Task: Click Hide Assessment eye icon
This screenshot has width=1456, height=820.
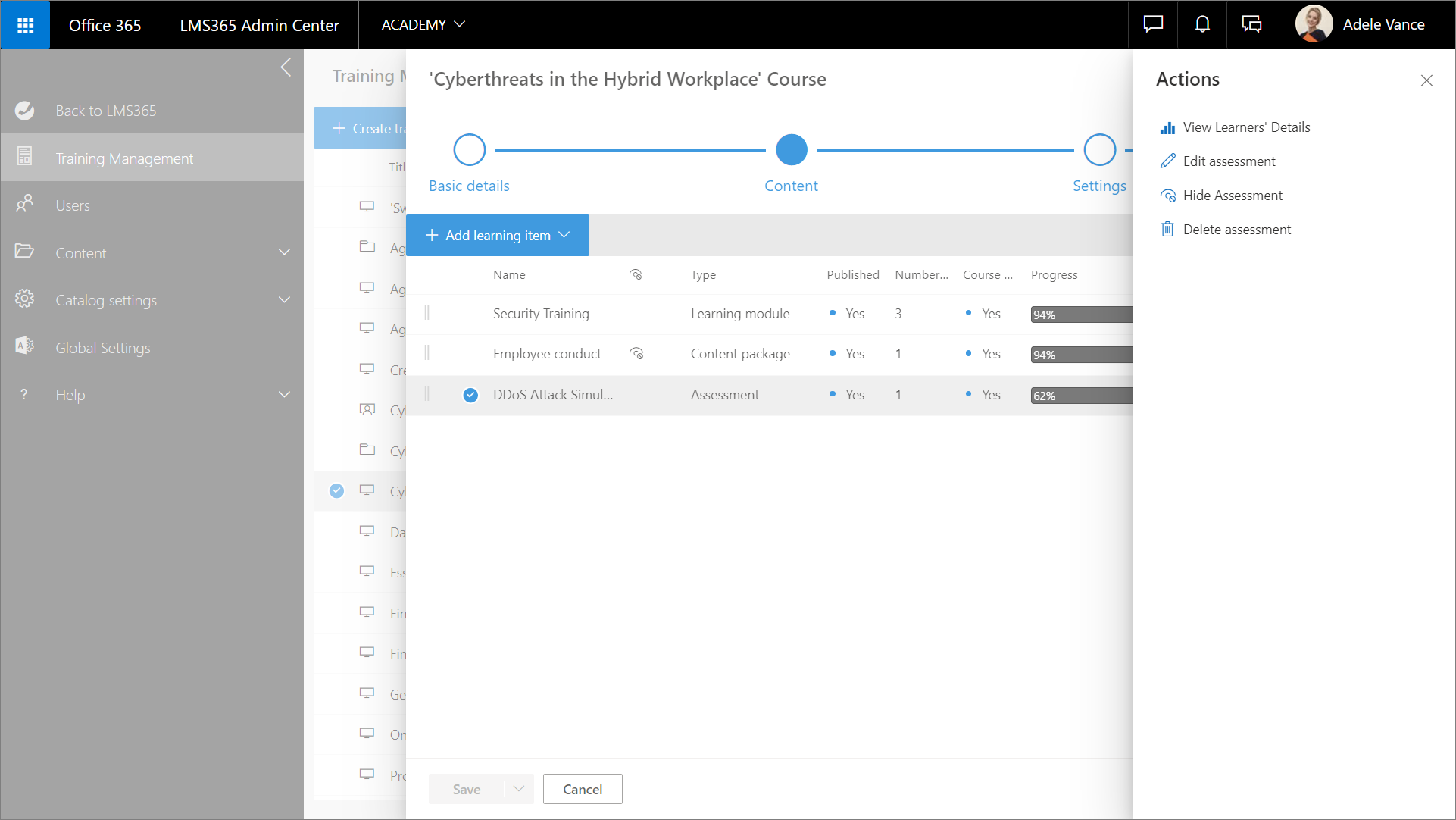Action: tap(1167, 196)
